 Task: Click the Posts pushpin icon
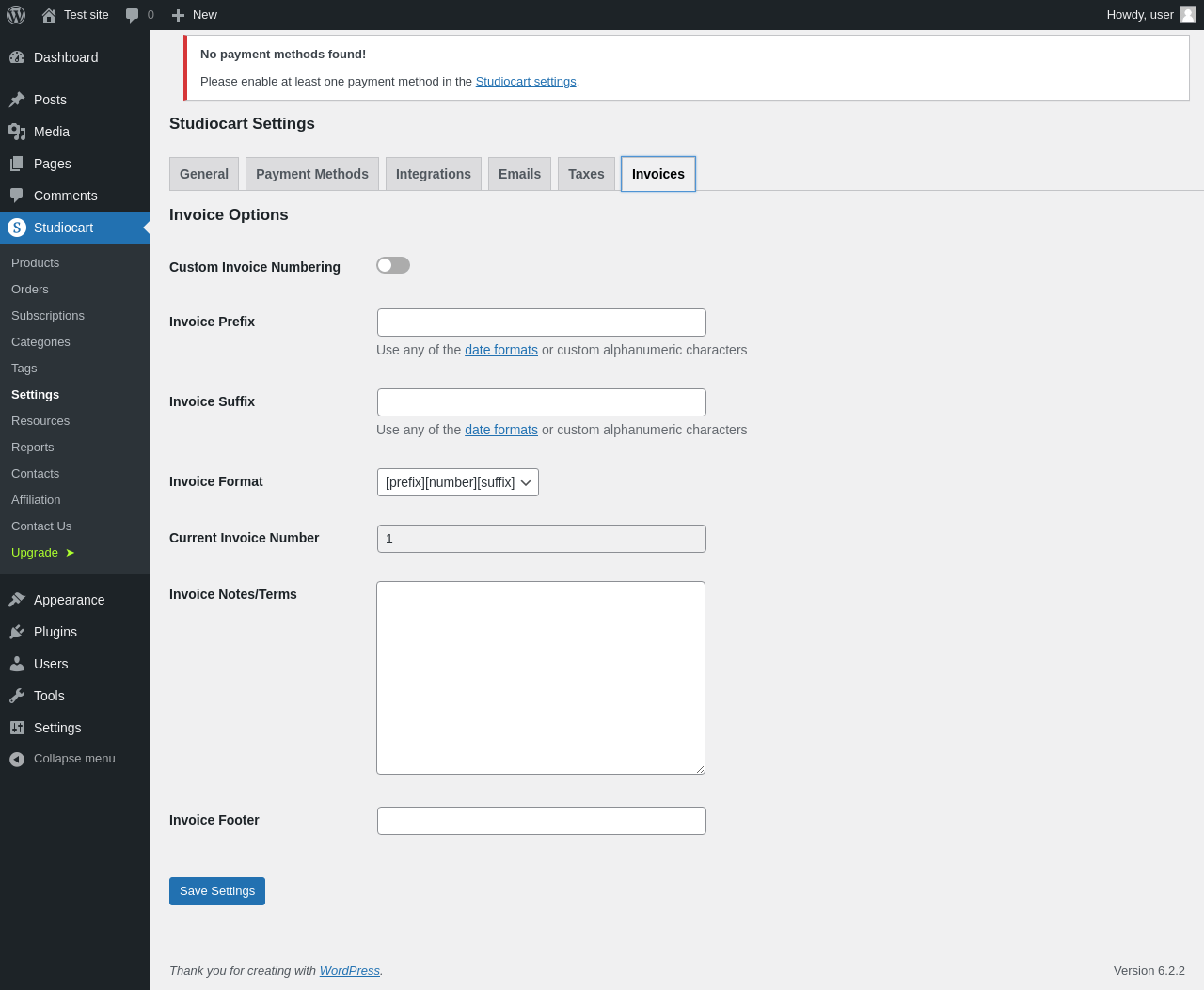pyautogui.click(x=17, y=100)
